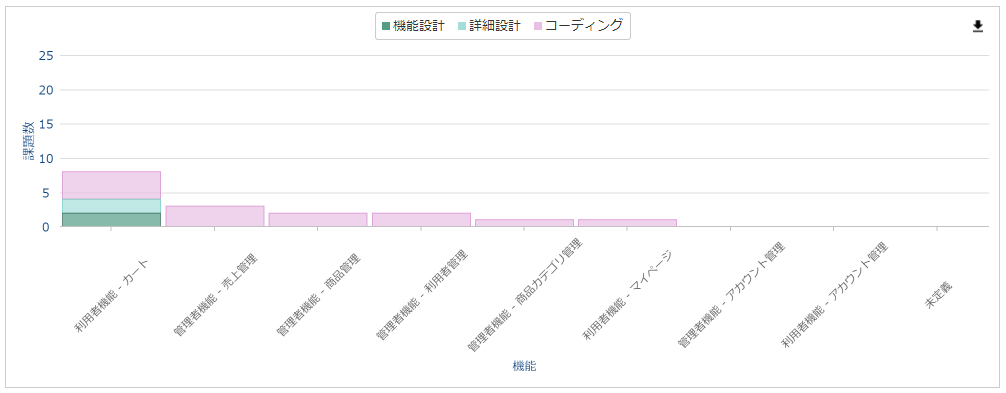
Task: Click the pink コーディング legend swatch
Action: tap(538, 26)
